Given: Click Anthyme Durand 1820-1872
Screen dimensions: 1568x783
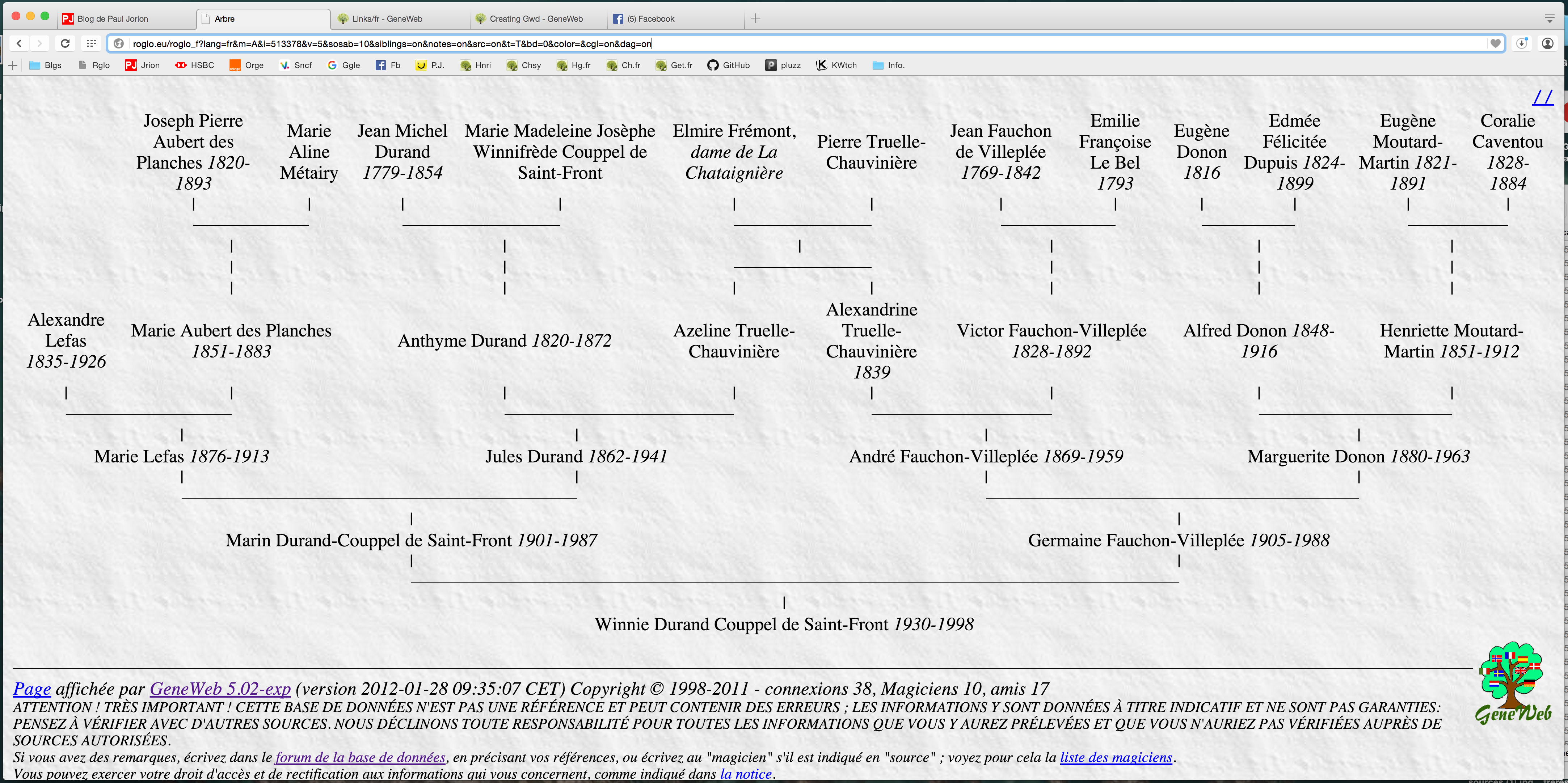Looking at the screenshot, I should tap(505, 341).
